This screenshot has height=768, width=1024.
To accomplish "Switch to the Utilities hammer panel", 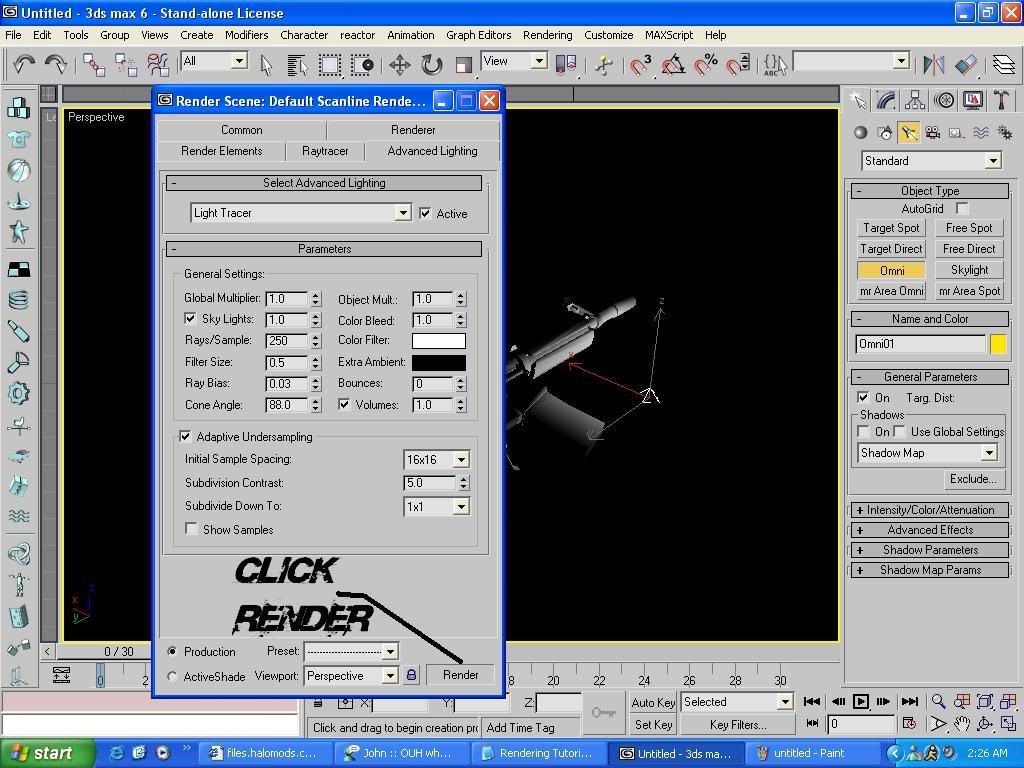I will (1001, 100).
